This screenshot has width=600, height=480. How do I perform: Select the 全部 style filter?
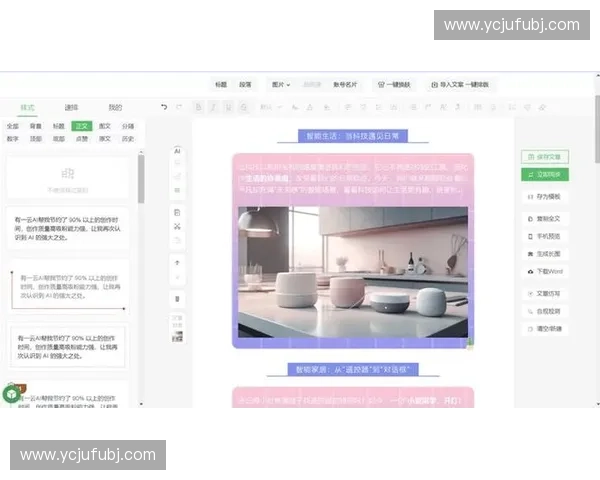[x=13, y=126]
